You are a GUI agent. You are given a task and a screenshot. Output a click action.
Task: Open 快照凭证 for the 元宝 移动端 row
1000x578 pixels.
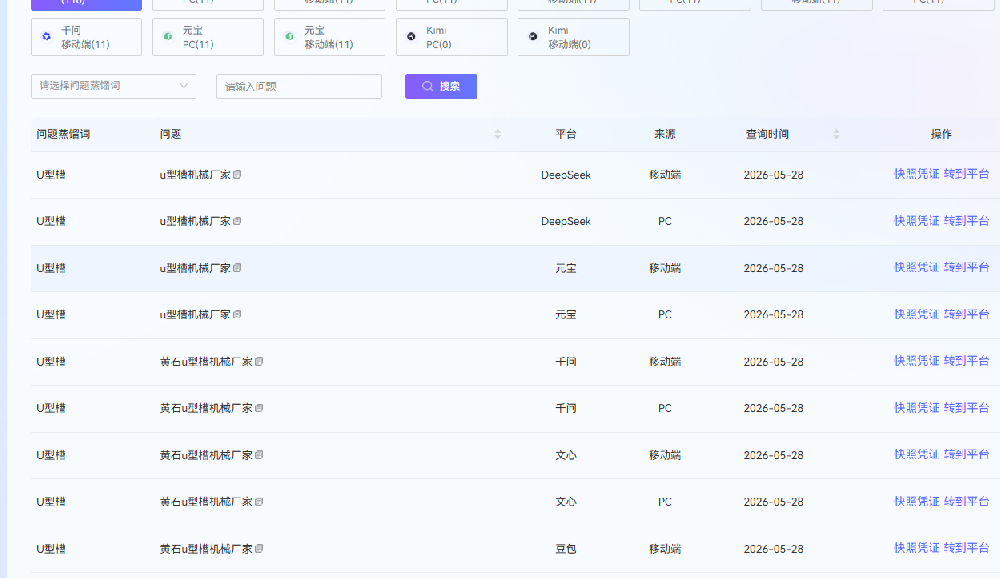tap(916, 267)
